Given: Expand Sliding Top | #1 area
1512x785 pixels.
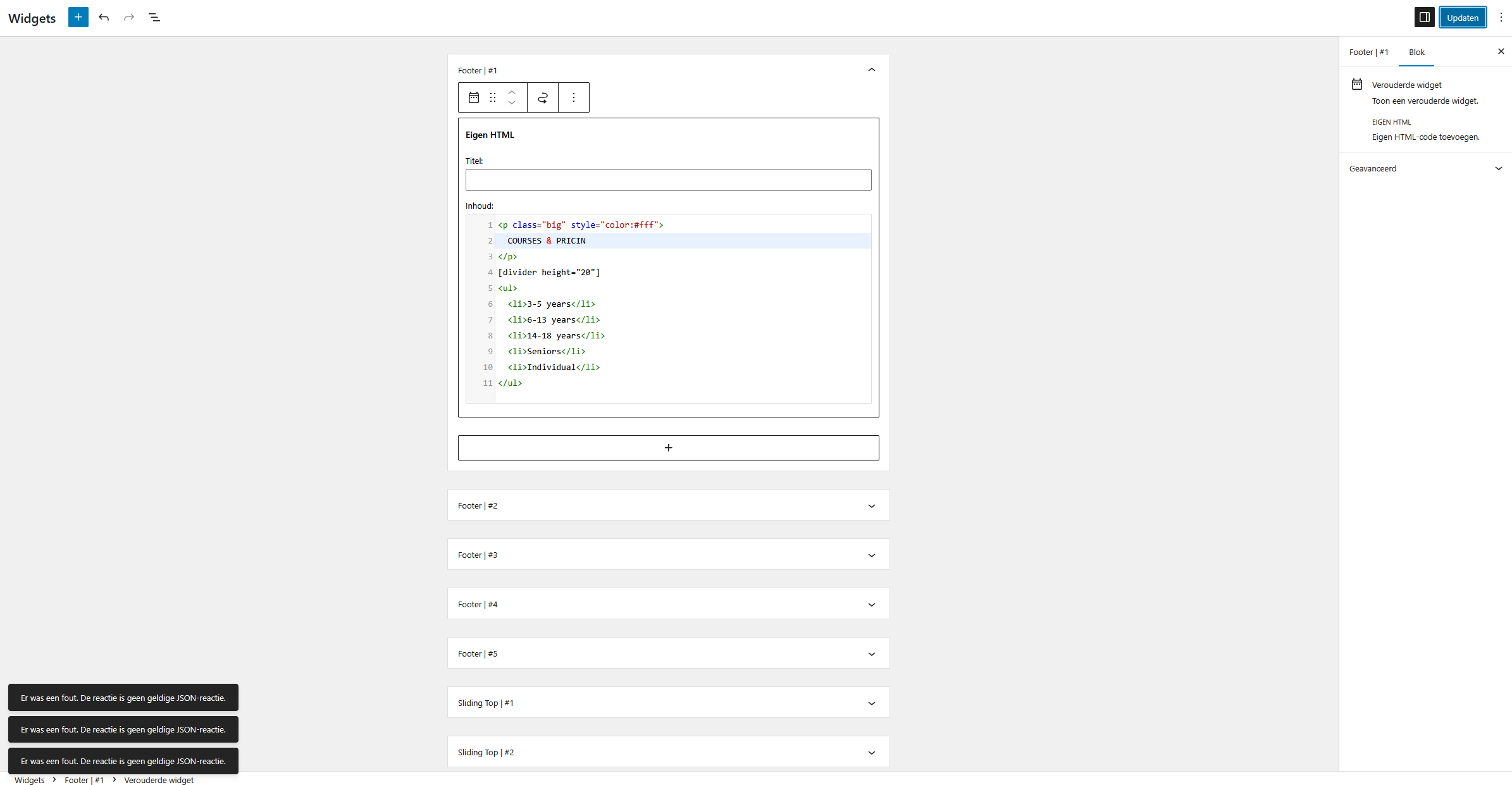Looking at the screenshot, I should (871, 703).
